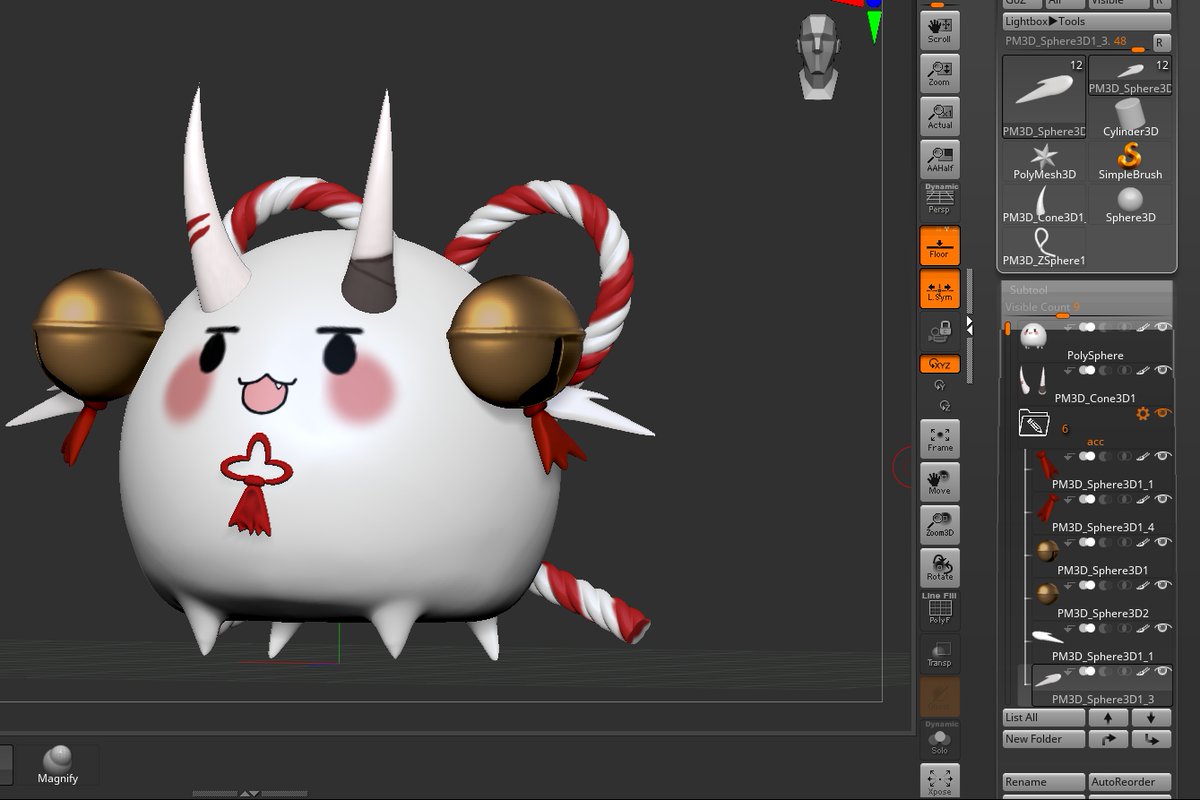Collapse the acc subtool folder
1200x800 pixels.
click(x=1033, y=424)
